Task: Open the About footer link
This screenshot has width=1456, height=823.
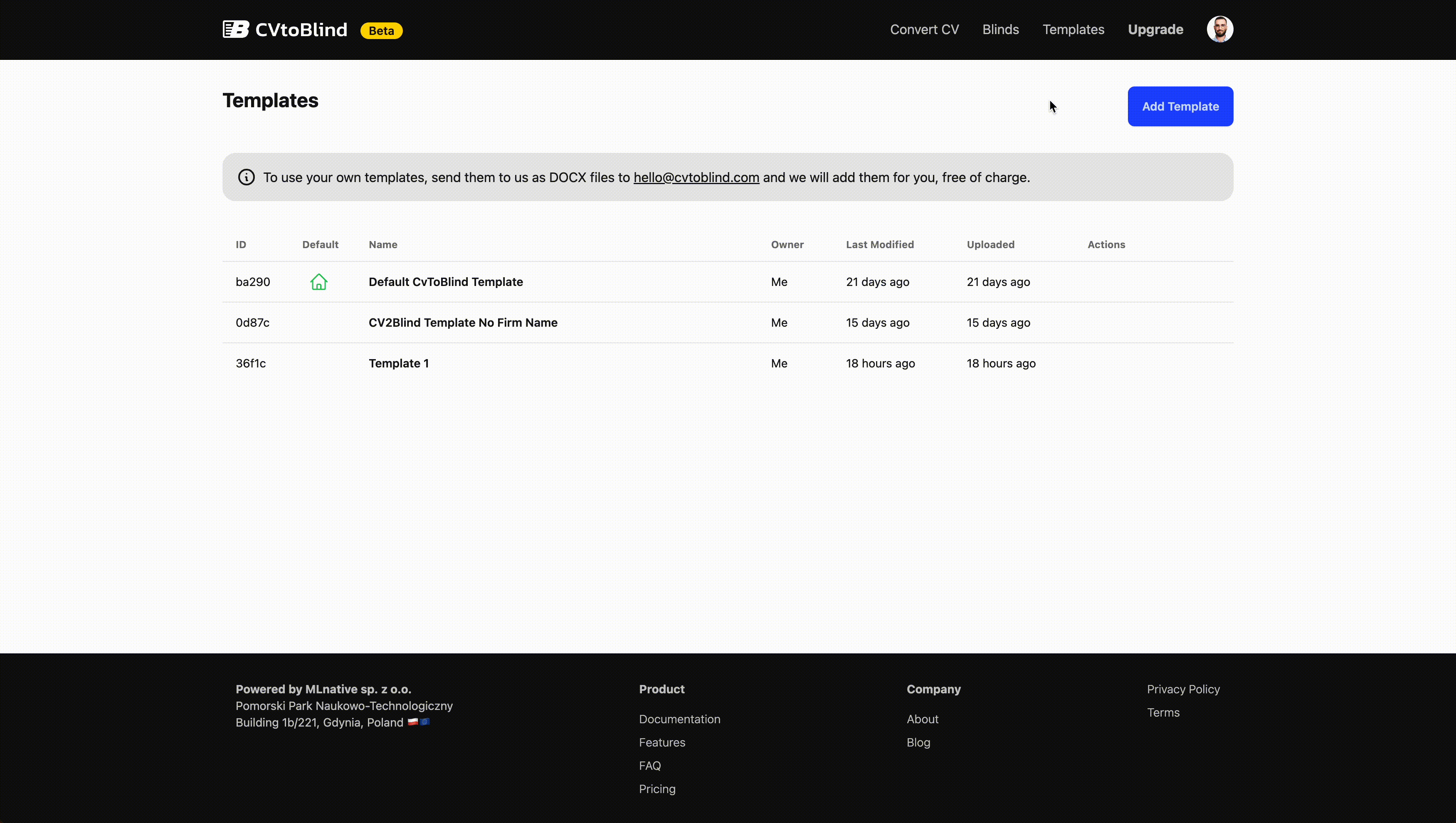Action: [x=923, y=719]
